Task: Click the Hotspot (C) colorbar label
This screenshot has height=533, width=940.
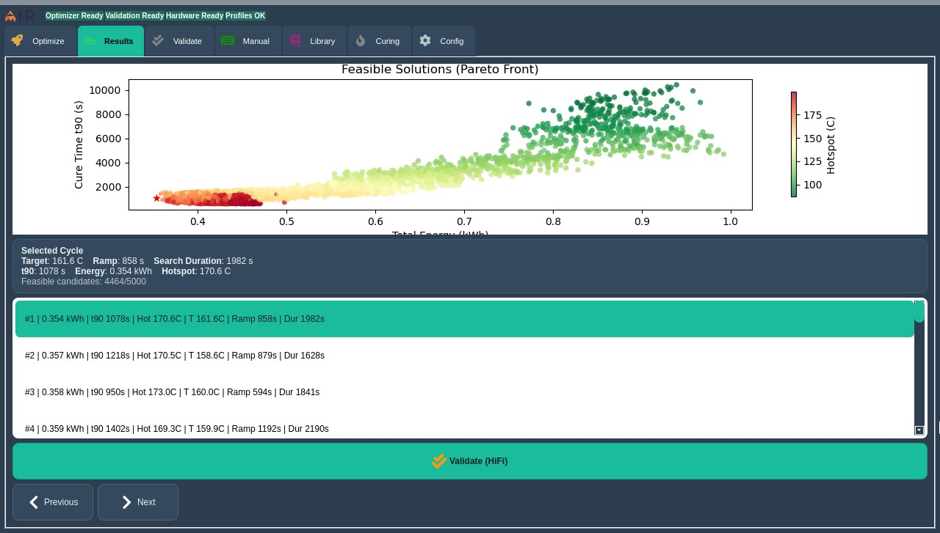Action: 830,145
